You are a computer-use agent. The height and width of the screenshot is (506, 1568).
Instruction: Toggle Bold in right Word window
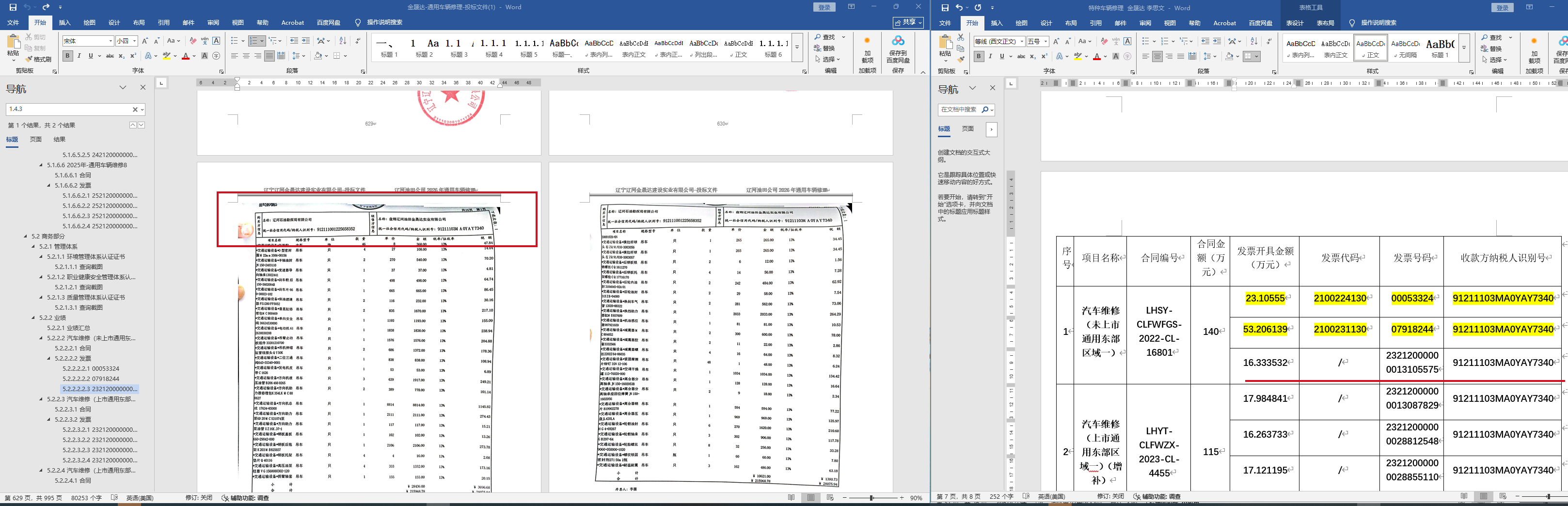pyautogui.click(x=979, y=57)
